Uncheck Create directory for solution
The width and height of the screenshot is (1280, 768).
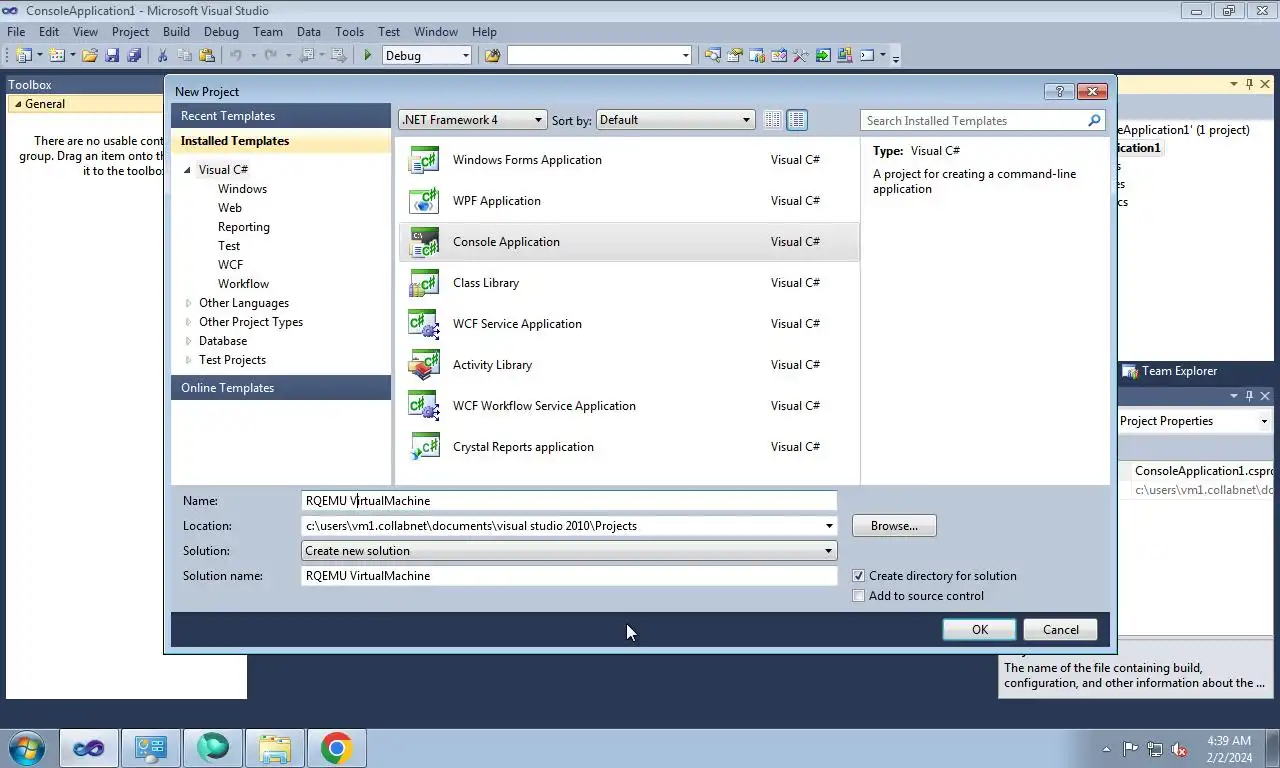pyautogui.click(x=858, y=576)
